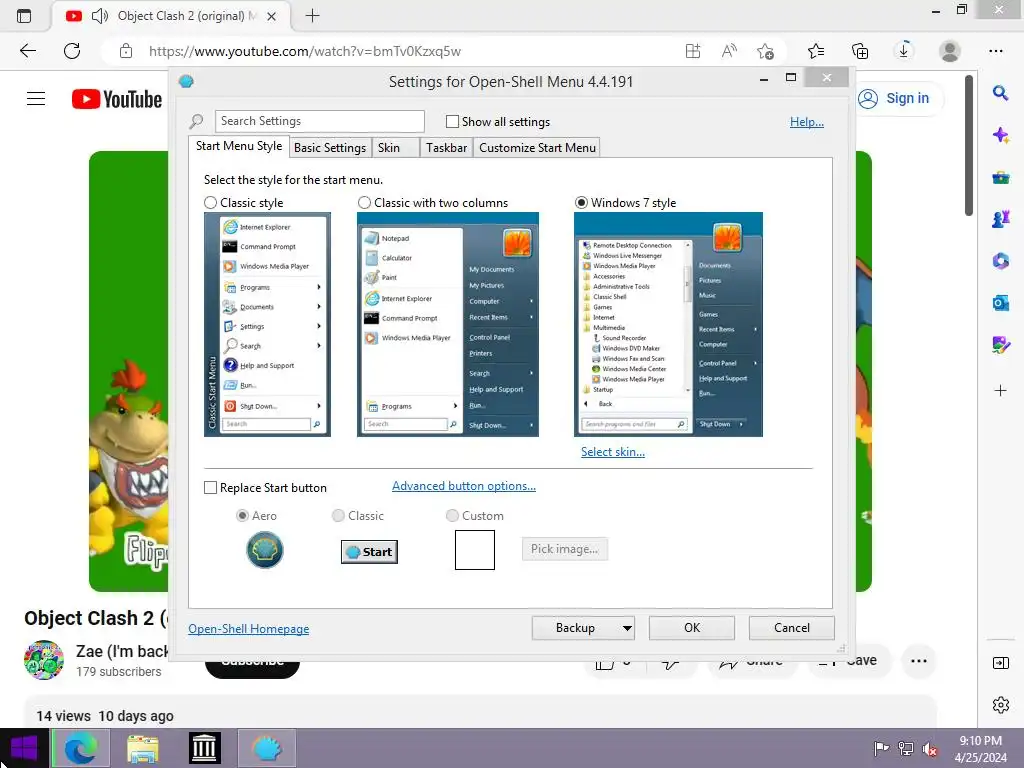Image resolution: width=1024 pixels, height=768 pixels.
Task: Open the Help link
Action: tap(807, 122)
